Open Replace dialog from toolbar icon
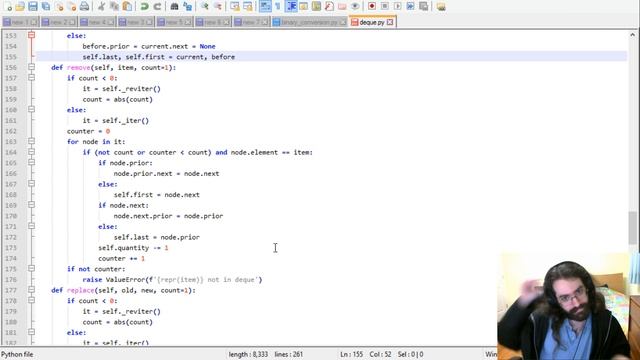 187,7
